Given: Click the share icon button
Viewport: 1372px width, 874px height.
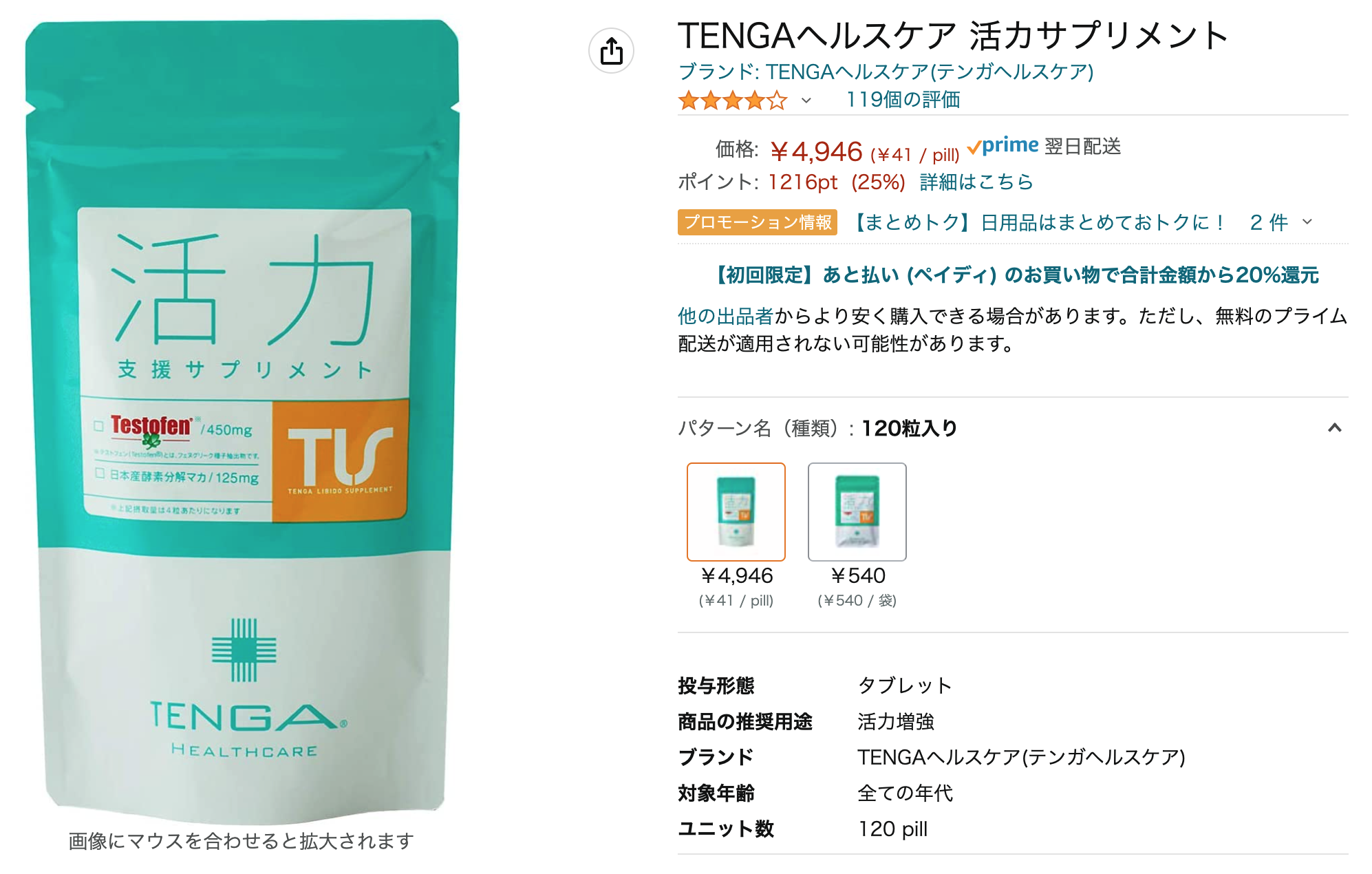Looking at the screenshot, I should pyautogui.click(x=611, y=51).
